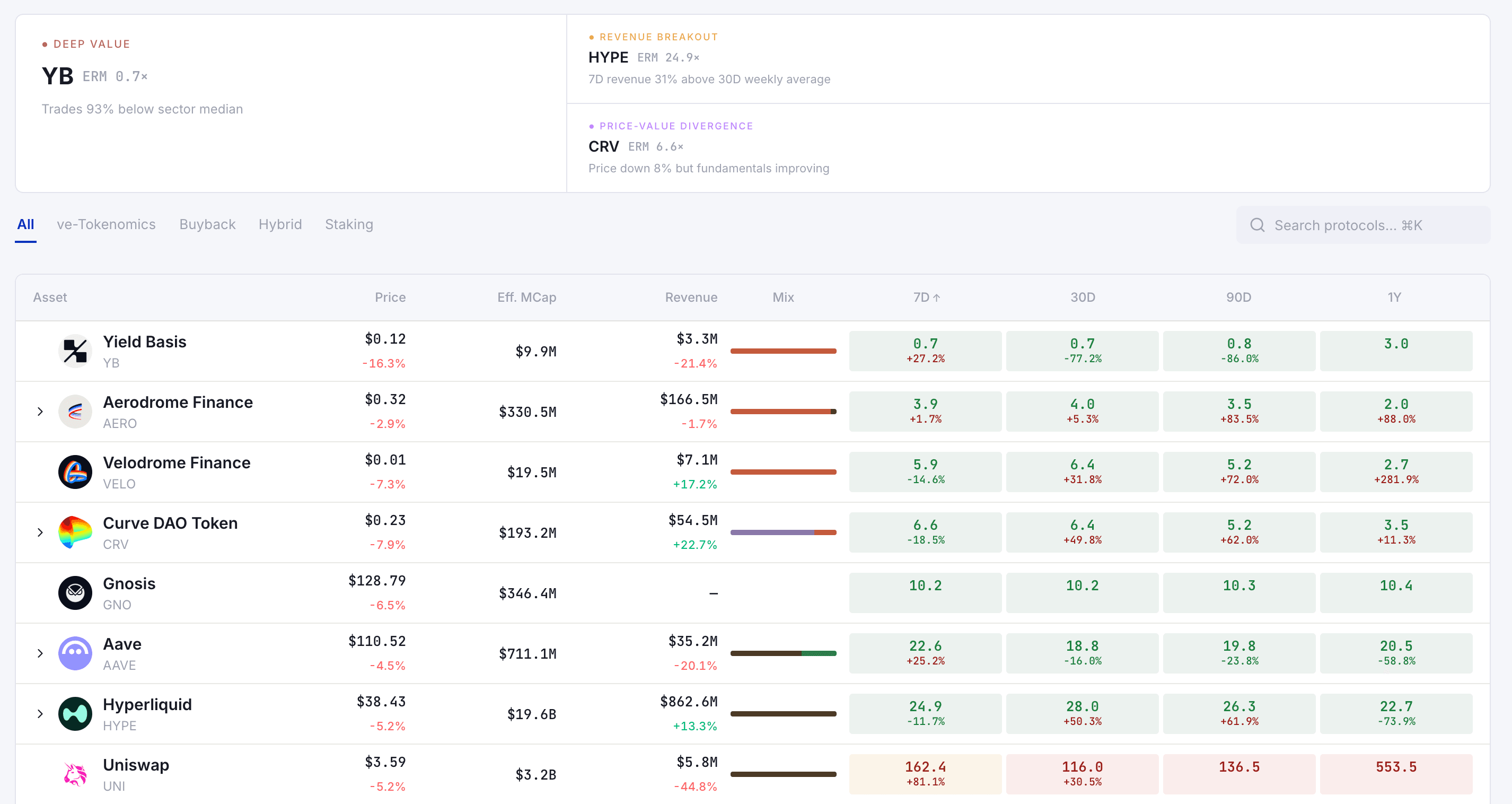Click the Gnosis owl logo
The image size is (1512, 804).
point(75,592)
